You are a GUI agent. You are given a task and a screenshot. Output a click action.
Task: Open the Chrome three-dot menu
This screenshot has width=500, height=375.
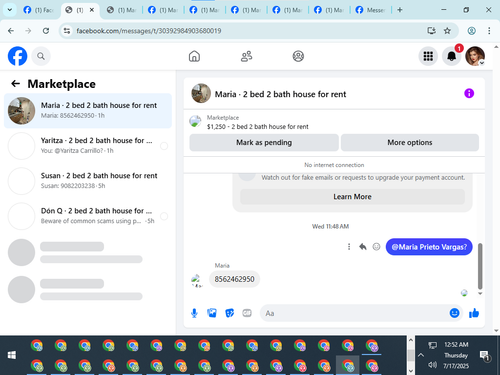(489, 31)
